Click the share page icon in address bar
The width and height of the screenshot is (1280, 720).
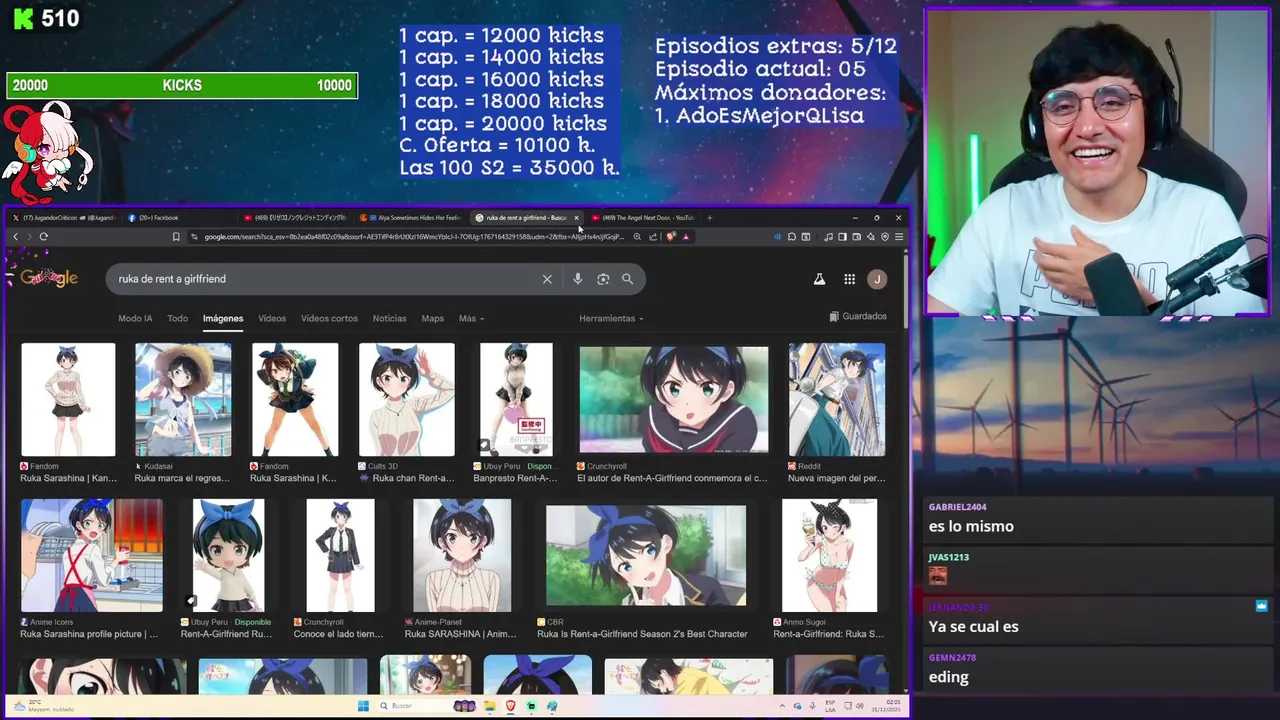click(x=653, y=237)
